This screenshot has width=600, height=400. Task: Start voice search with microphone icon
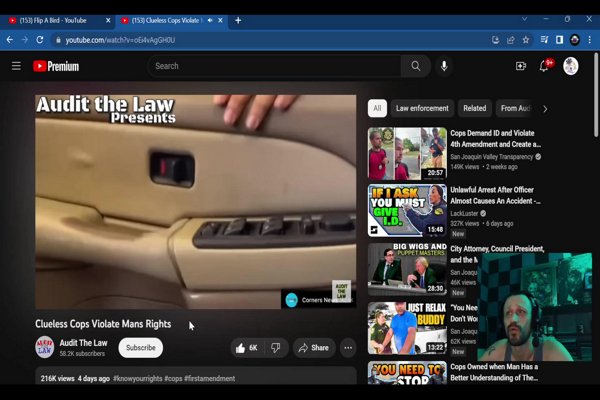444,66
